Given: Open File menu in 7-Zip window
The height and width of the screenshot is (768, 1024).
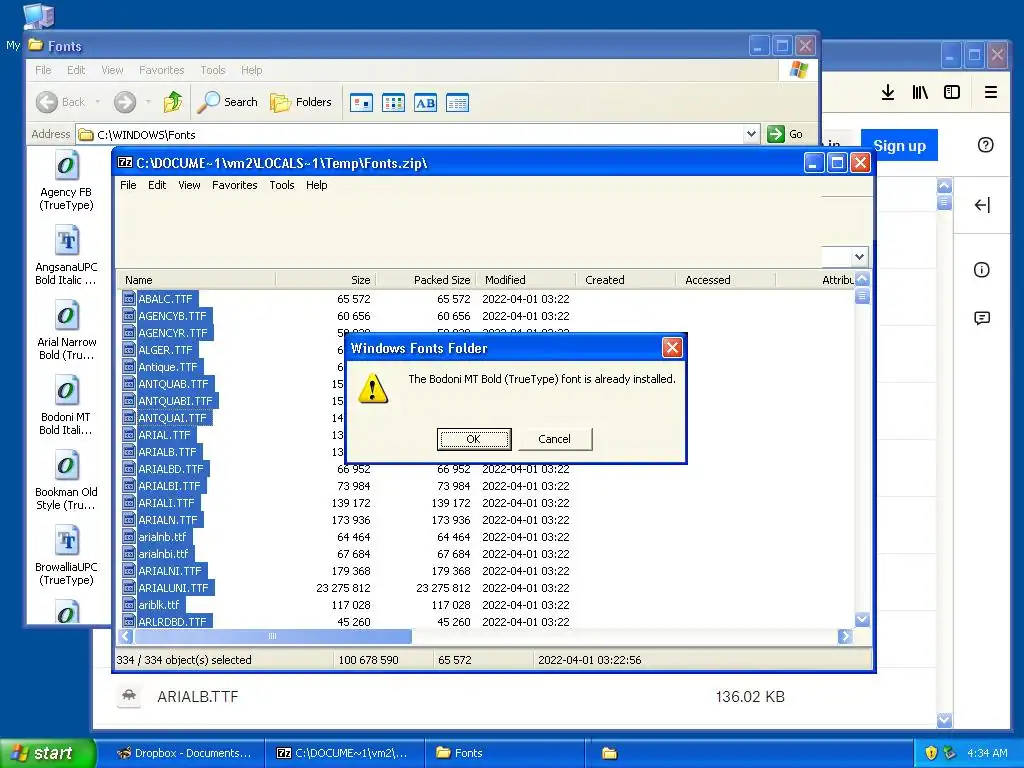Looking at the screenshot, I should (x=128, y=185).
